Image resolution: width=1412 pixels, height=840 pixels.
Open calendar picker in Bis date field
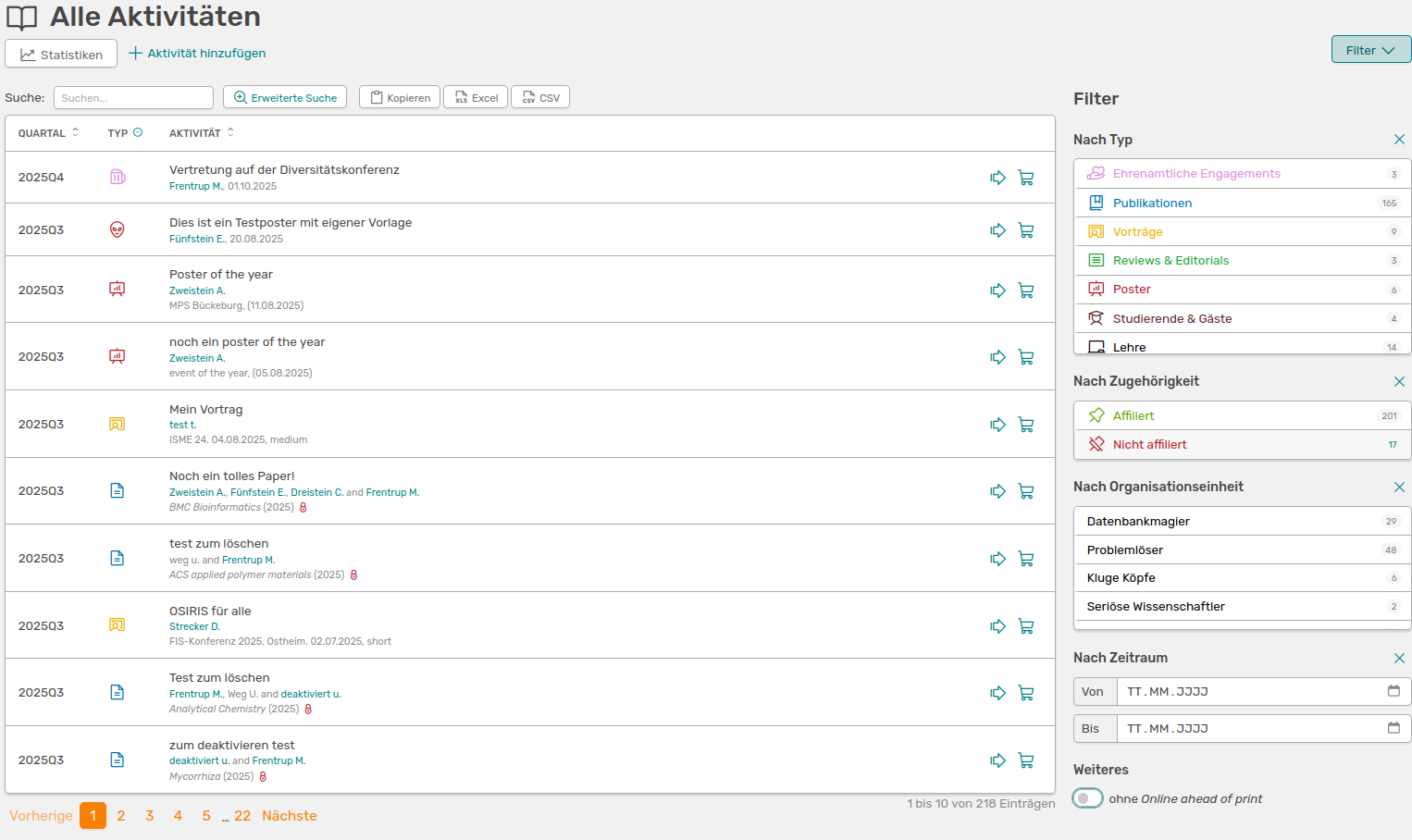[x=1393, y=728]
